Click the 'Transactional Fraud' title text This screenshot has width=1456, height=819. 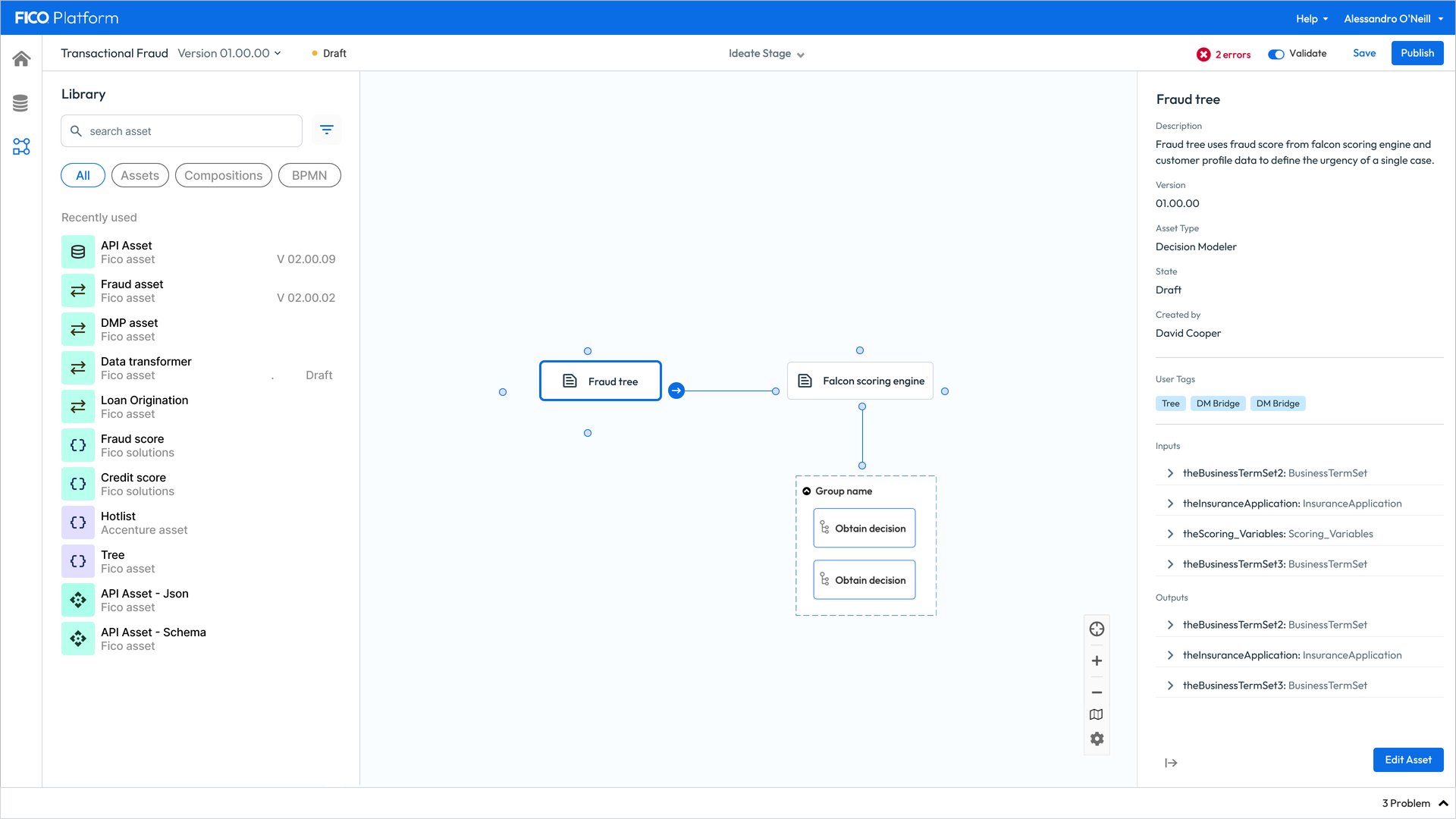point(115,53)
